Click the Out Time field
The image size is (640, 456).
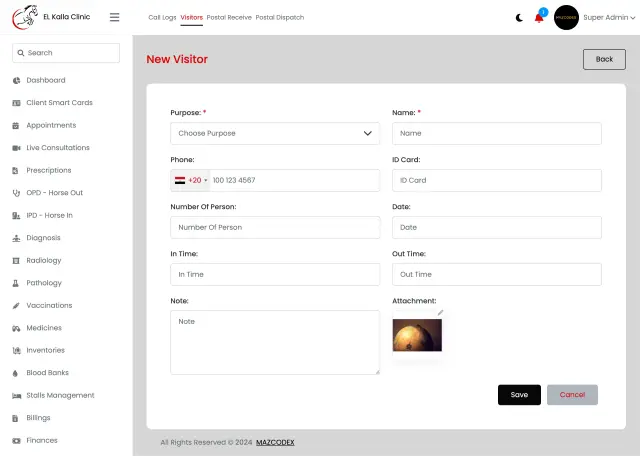[x=497, y=274]
